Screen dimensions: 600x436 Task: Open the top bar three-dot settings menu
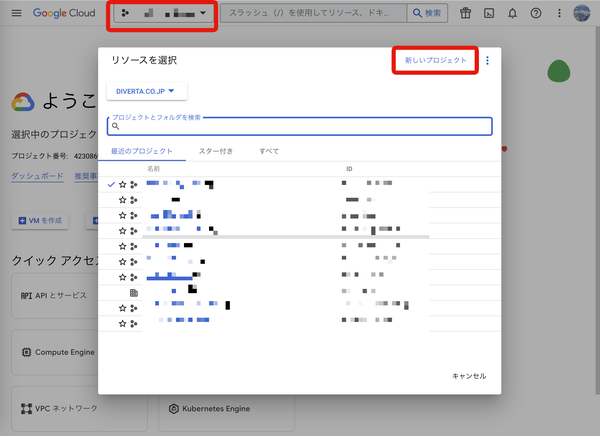coord(559,13)
